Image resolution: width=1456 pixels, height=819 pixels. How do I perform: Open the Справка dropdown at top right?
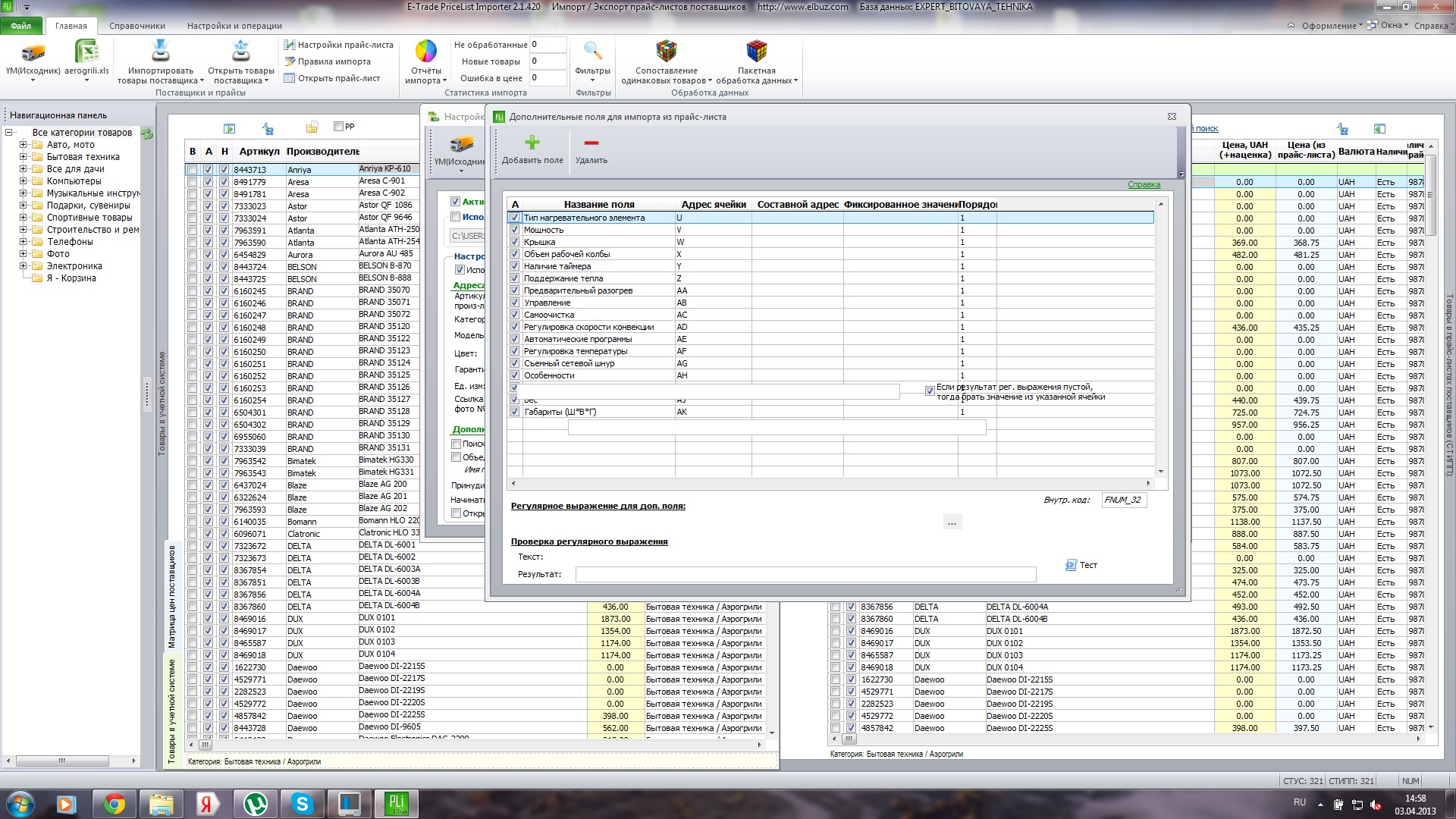click(1434, 26)
